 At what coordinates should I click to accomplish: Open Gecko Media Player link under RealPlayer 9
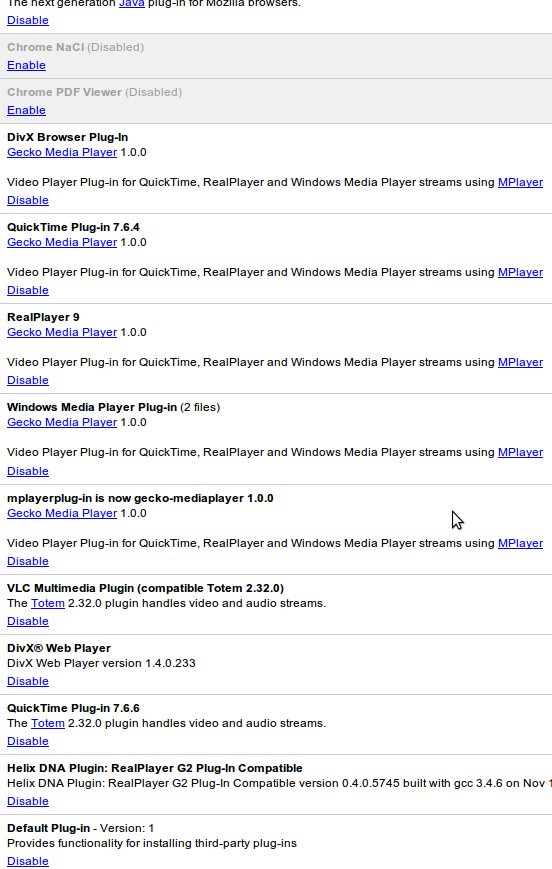62,333
